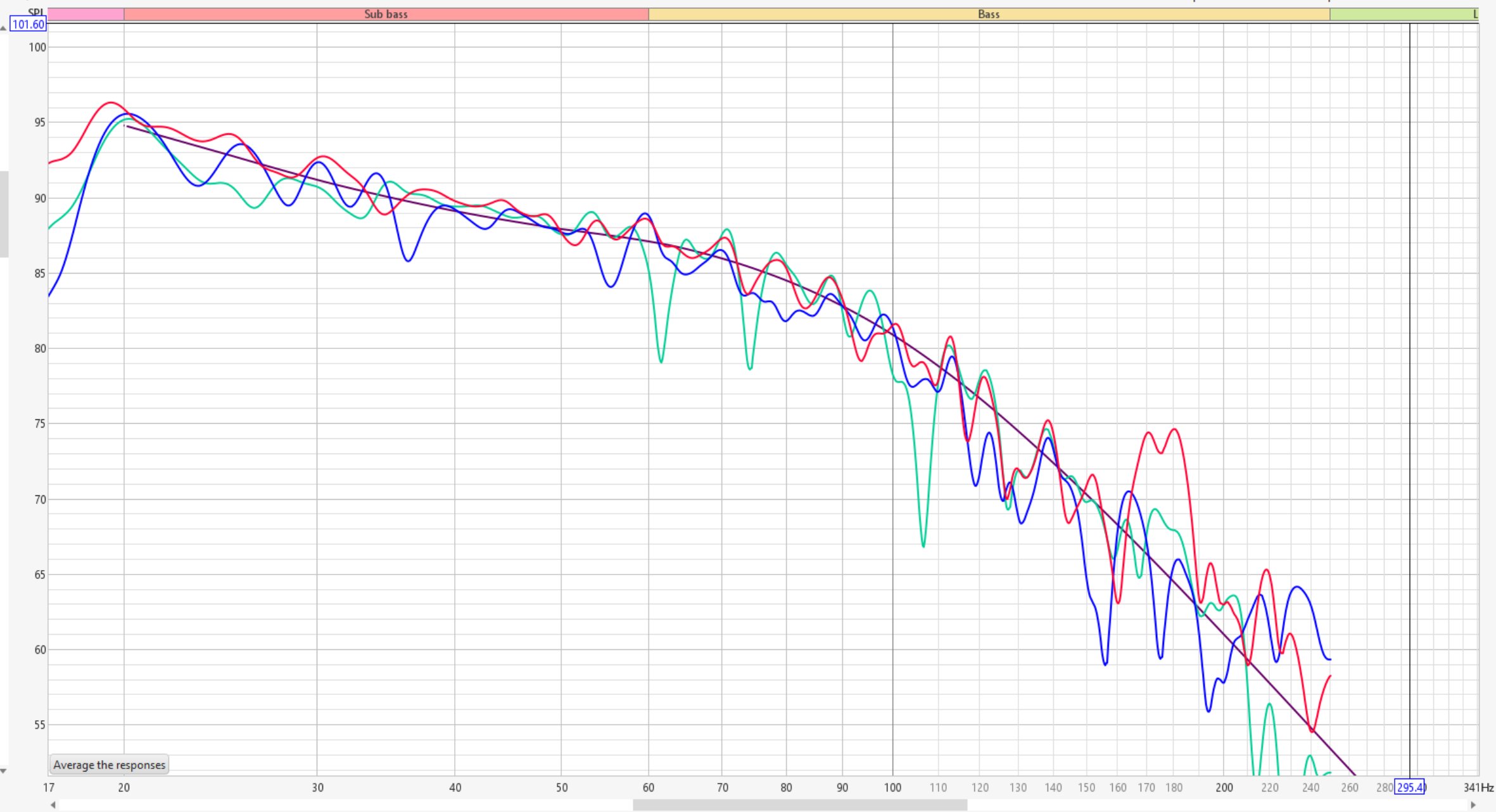Click the vertical axis scroll down arrow
The width and height of the screenshot is (1496, 812).
3,771
